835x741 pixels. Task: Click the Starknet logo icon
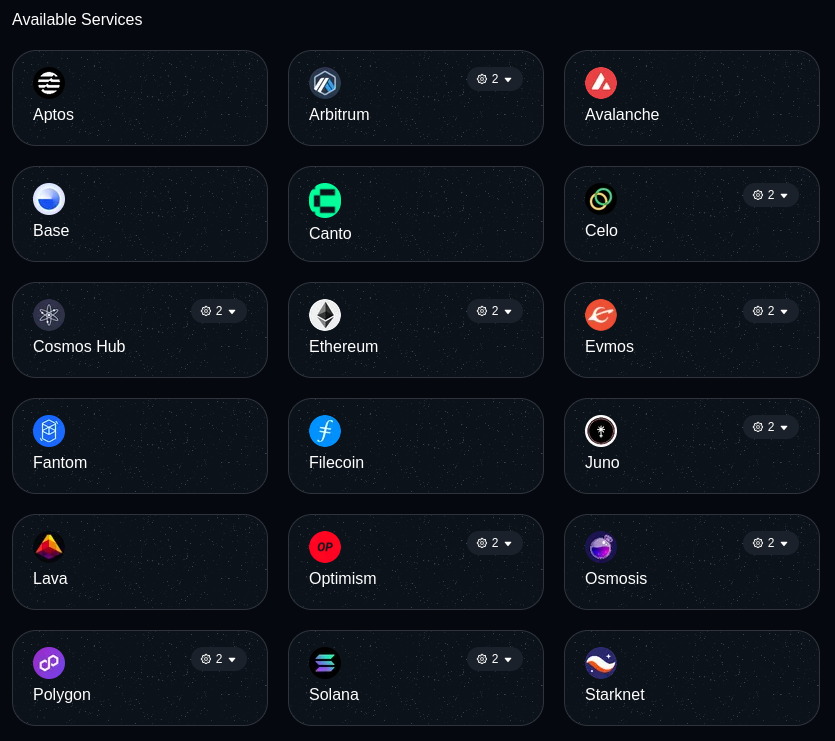[x=601, y=663]
